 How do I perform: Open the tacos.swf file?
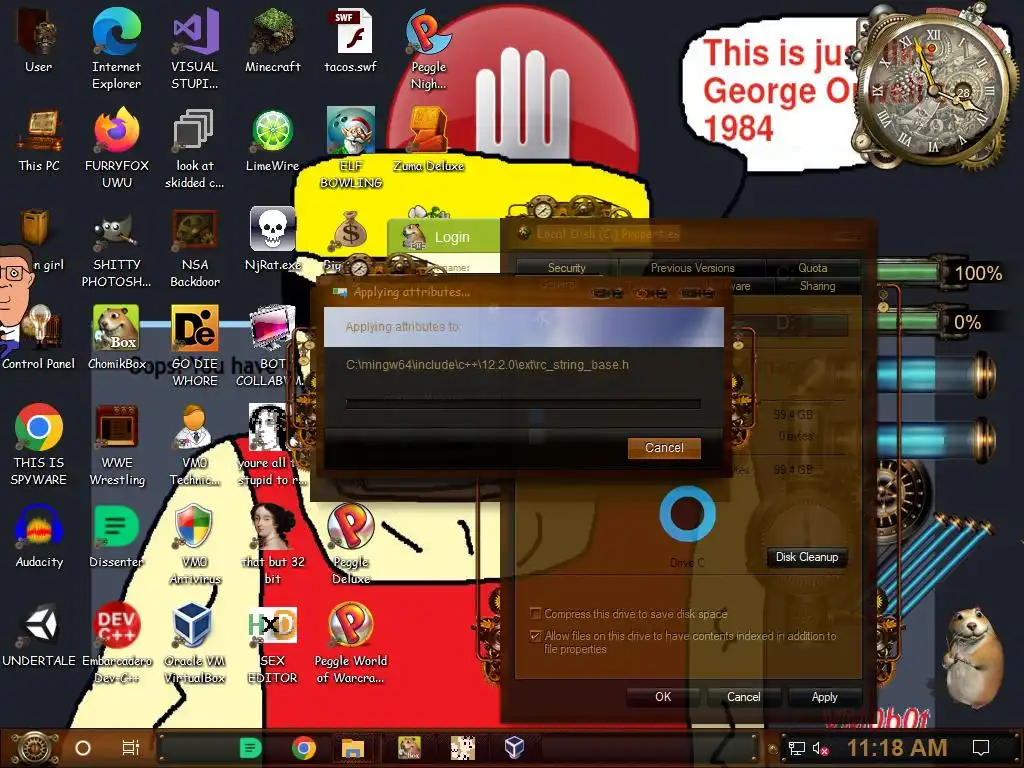coord(351,40)
